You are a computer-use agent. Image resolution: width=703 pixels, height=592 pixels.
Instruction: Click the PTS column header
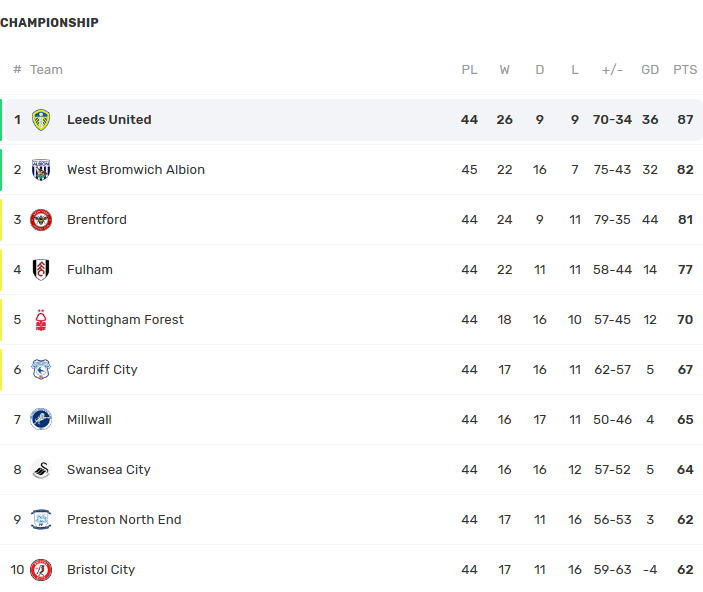(685, 70)
